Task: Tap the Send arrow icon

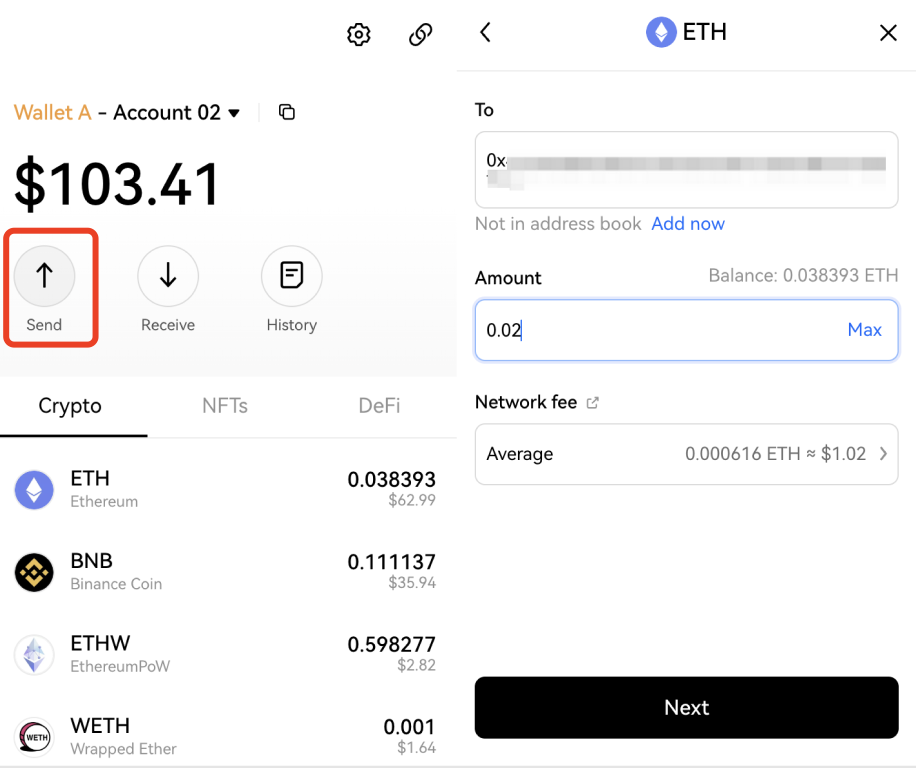Action: [x=44, y=276]
